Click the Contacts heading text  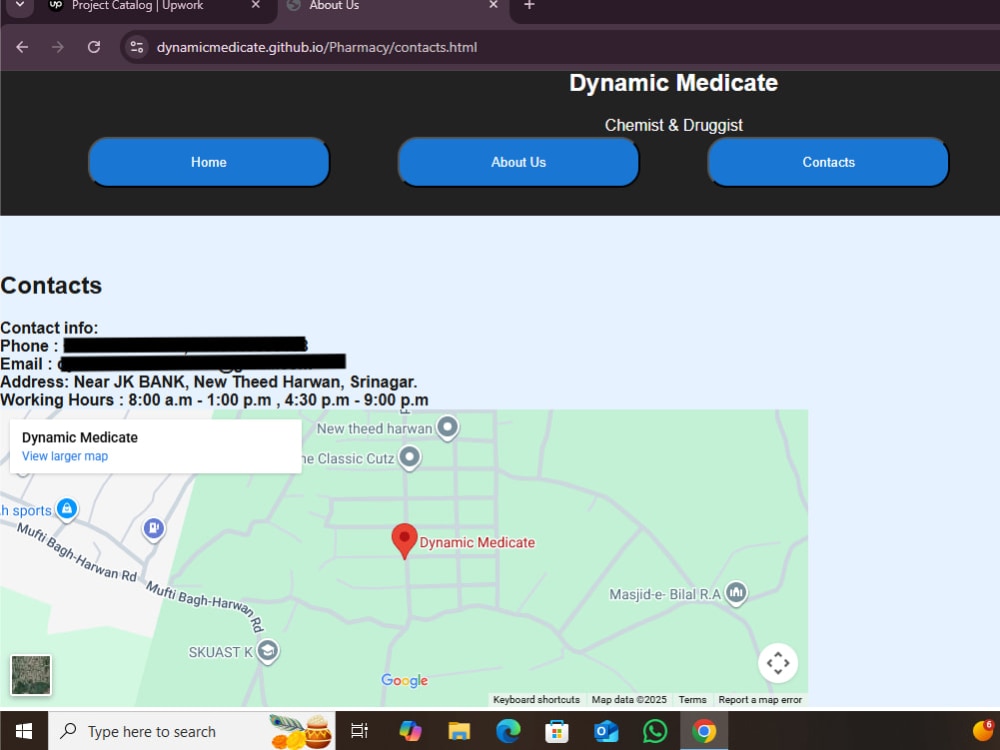[51, 285]
